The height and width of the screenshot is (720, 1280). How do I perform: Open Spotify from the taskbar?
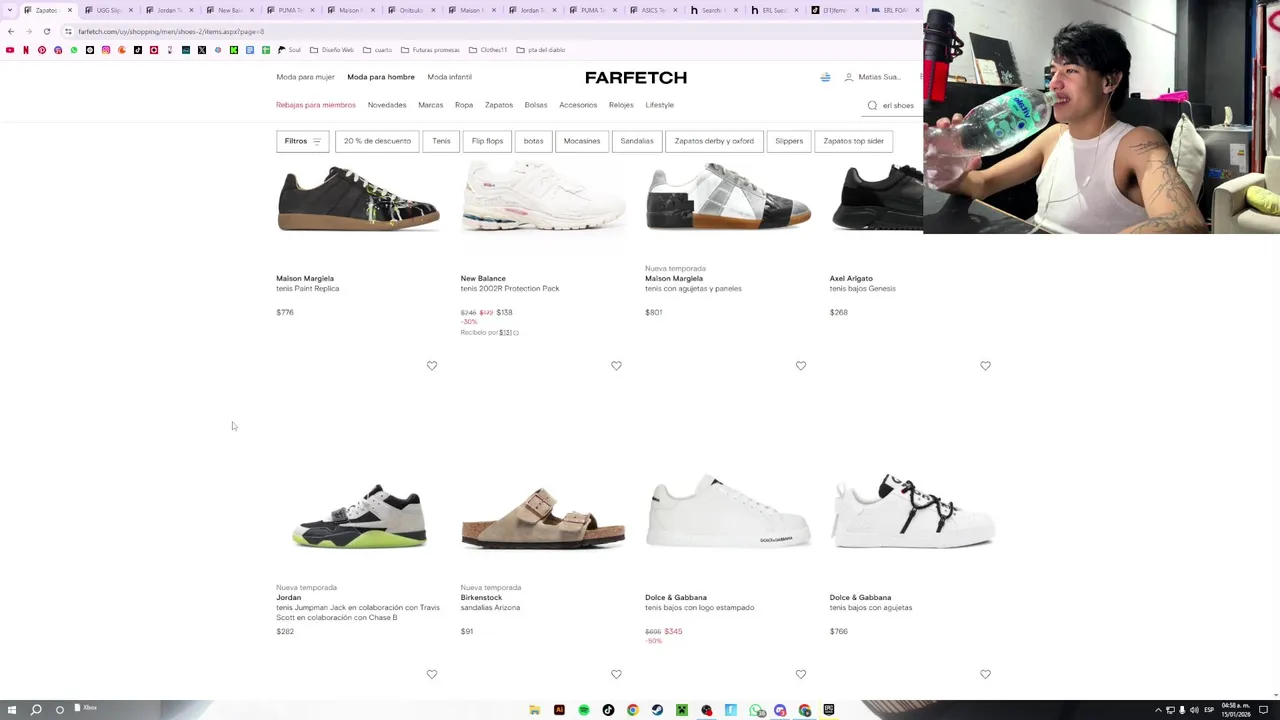point(584,710)
